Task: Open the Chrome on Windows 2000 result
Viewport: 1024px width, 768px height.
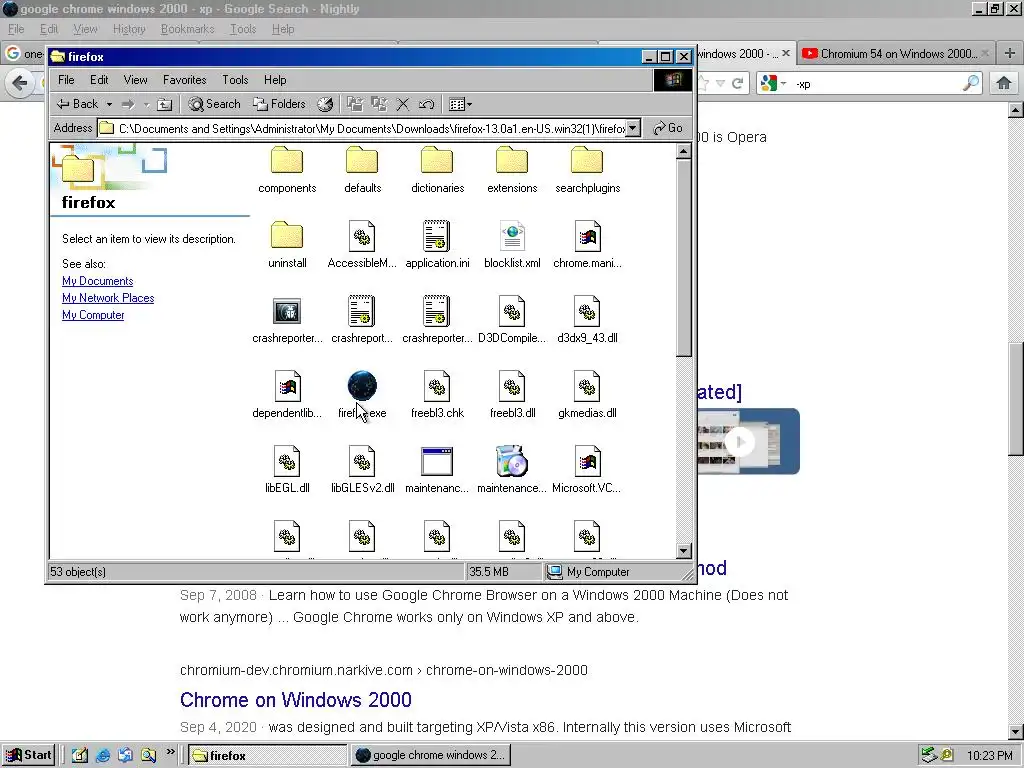Action: tap(296, 699)
